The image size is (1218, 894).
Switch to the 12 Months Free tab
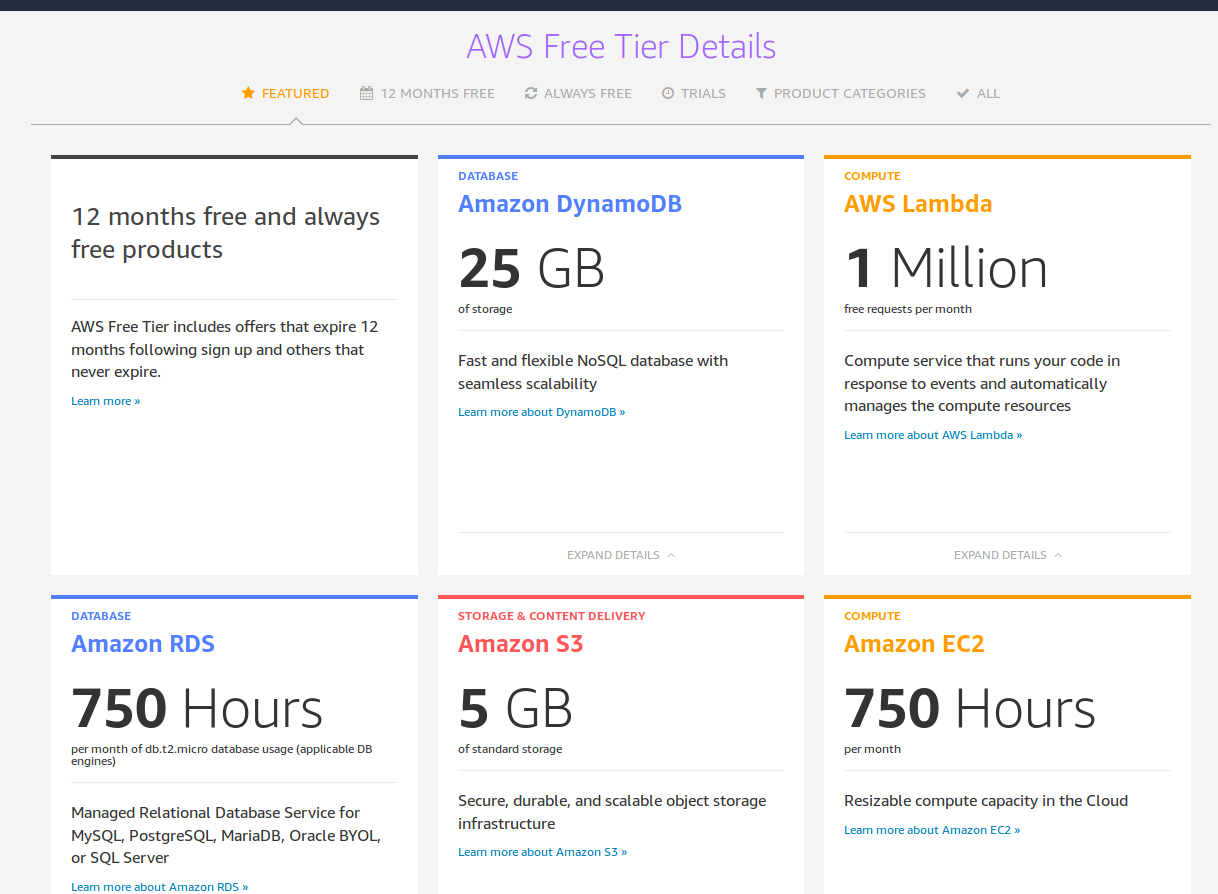(437, 93)
